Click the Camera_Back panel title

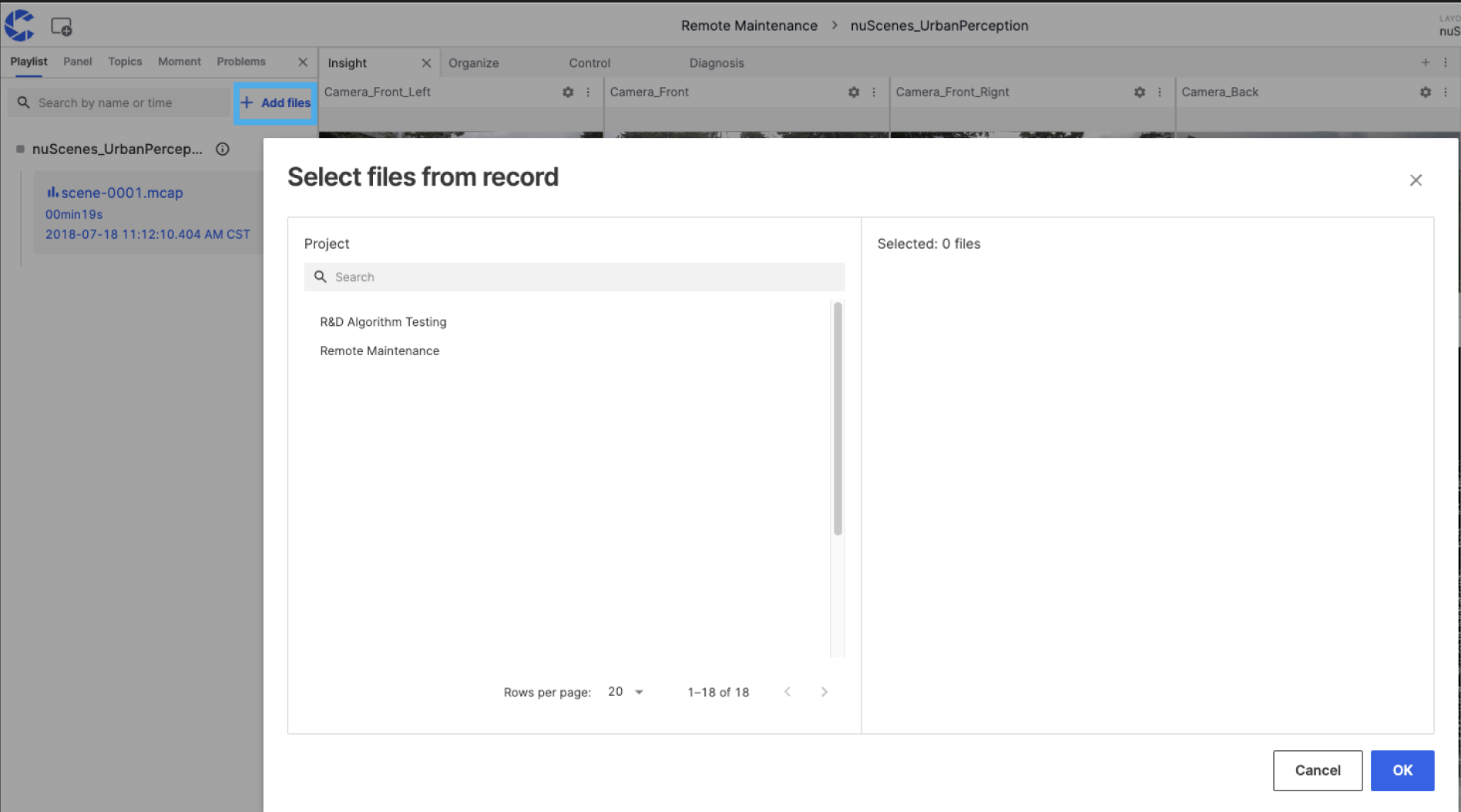(1220, 92)
